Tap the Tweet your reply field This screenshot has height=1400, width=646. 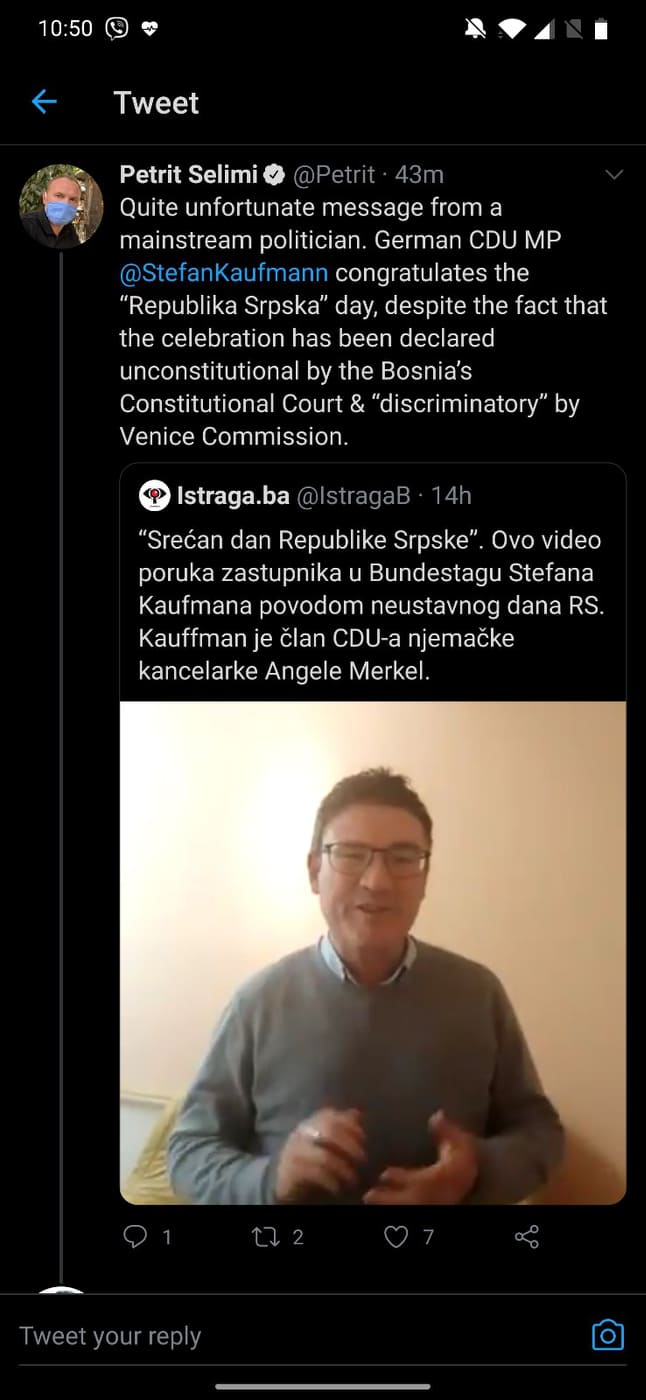(300, 1336)
